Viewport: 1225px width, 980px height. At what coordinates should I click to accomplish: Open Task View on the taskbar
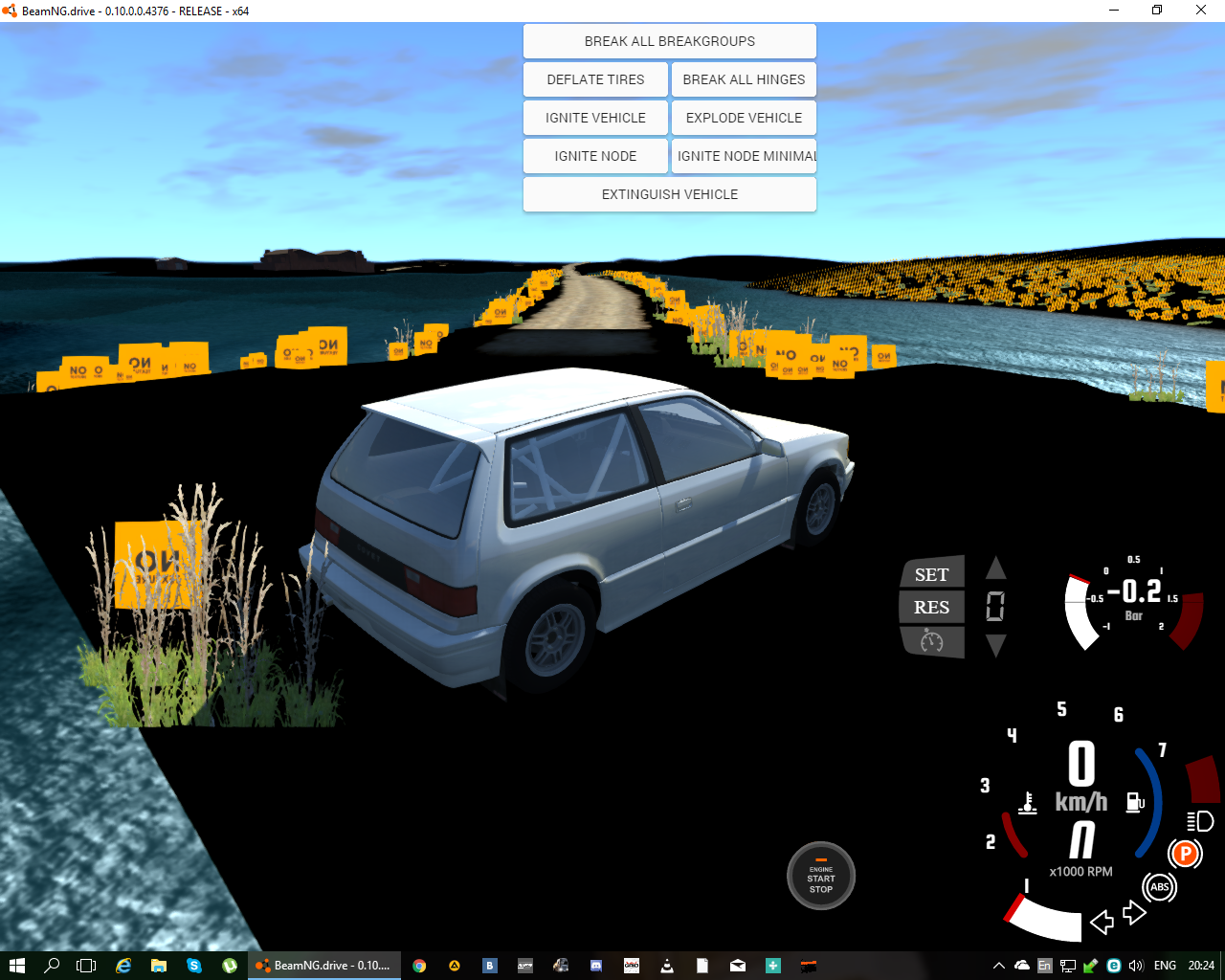point(86,966)
